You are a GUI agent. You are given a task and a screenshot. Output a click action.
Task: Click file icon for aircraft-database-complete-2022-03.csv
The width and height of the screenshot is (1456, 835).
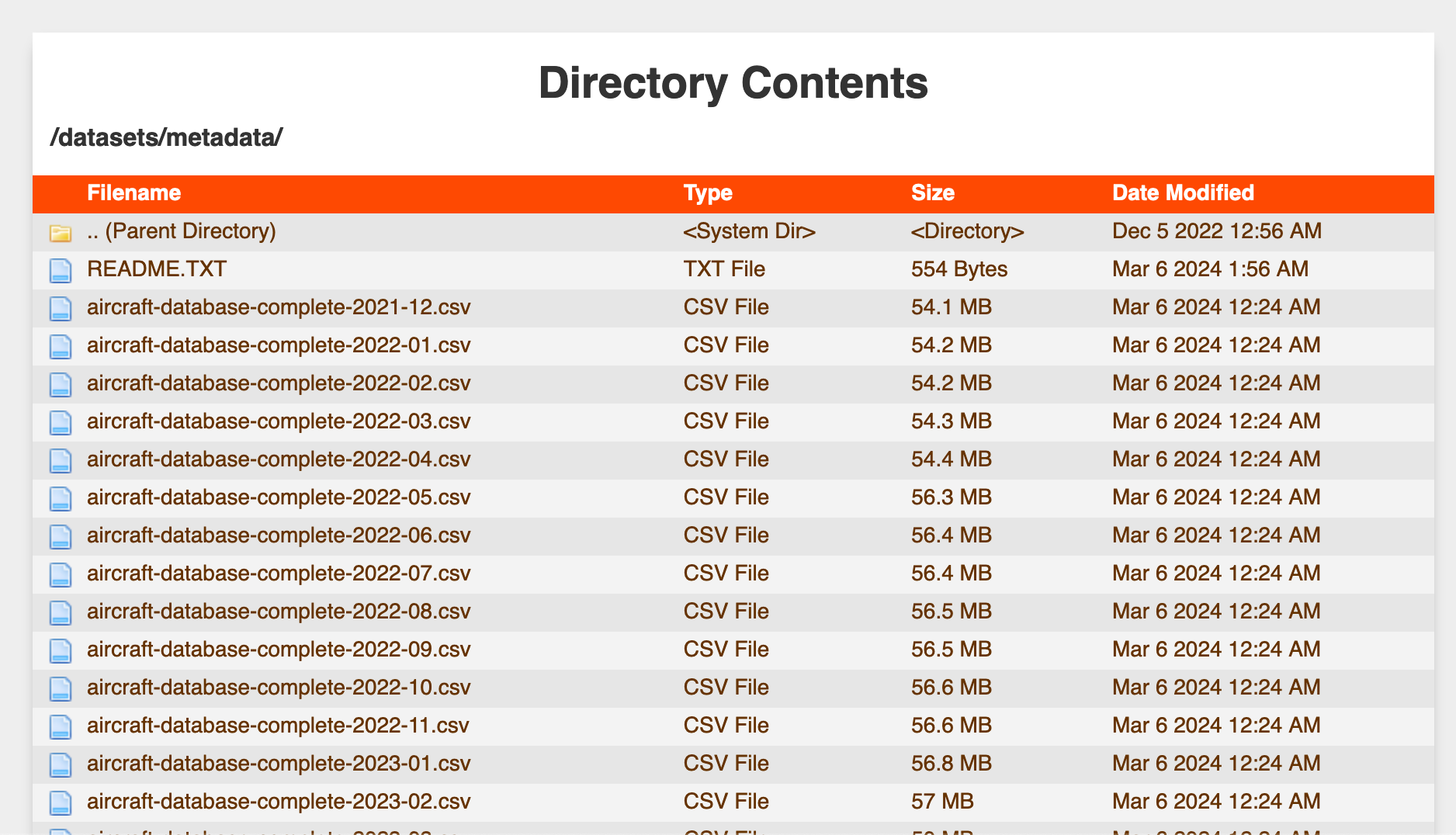click(61, 422)
